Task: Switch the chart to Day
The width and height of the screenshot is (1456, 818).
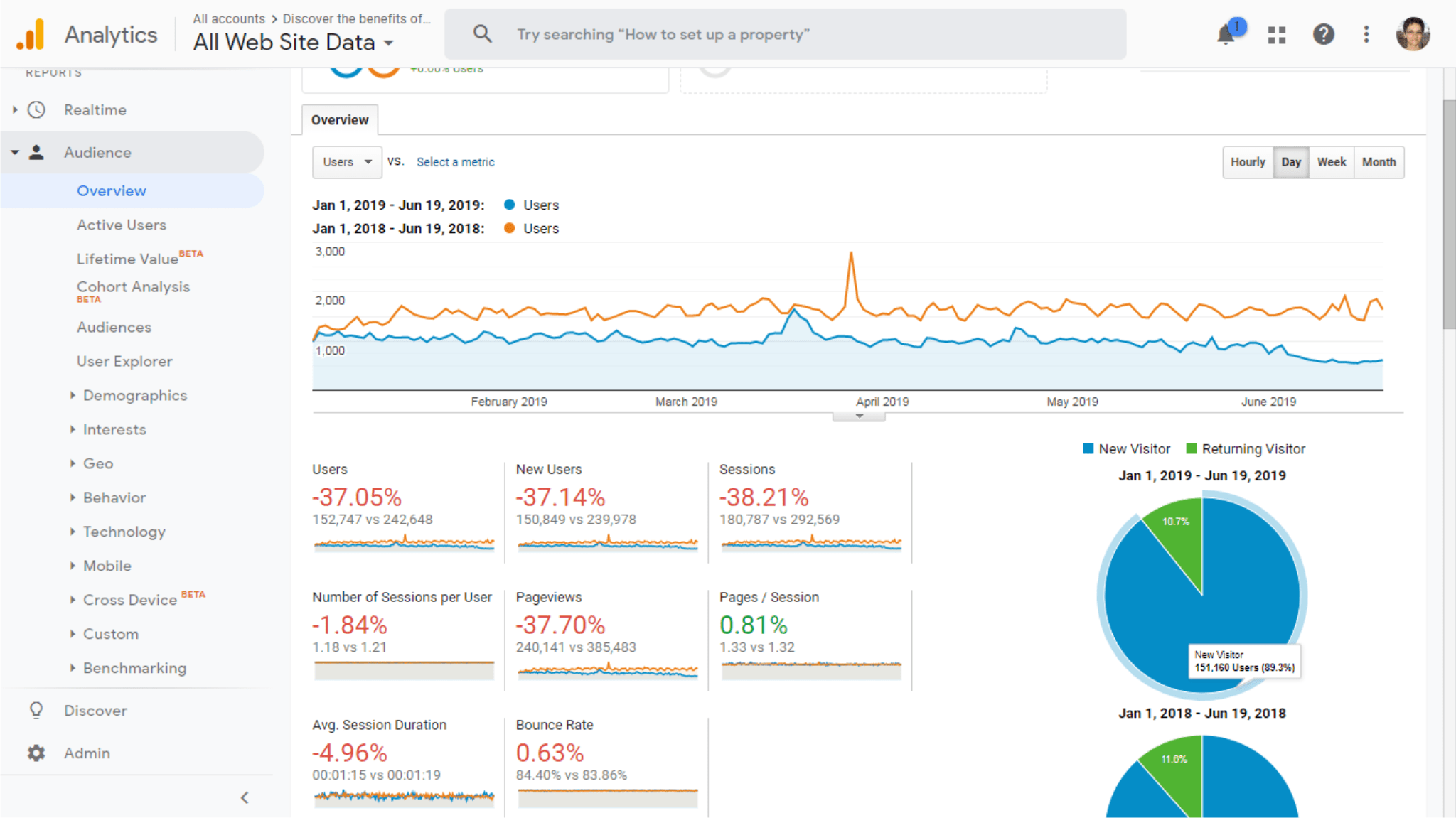Action: (1291, 162)
